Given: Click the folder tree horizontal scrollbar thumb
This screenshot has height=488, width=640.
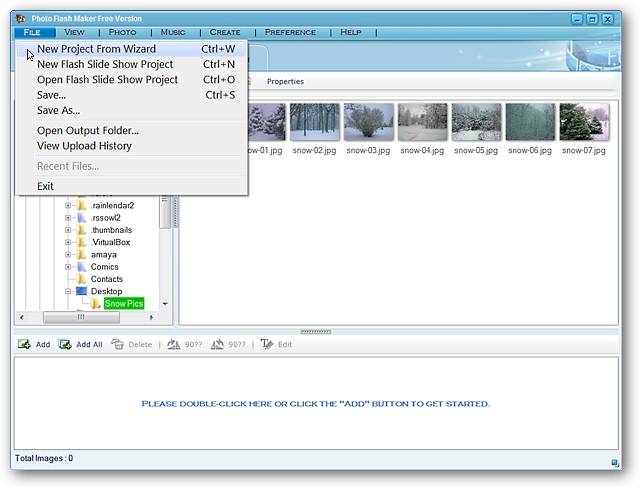Looking at the screenshot, I should (x=81, y=317).
